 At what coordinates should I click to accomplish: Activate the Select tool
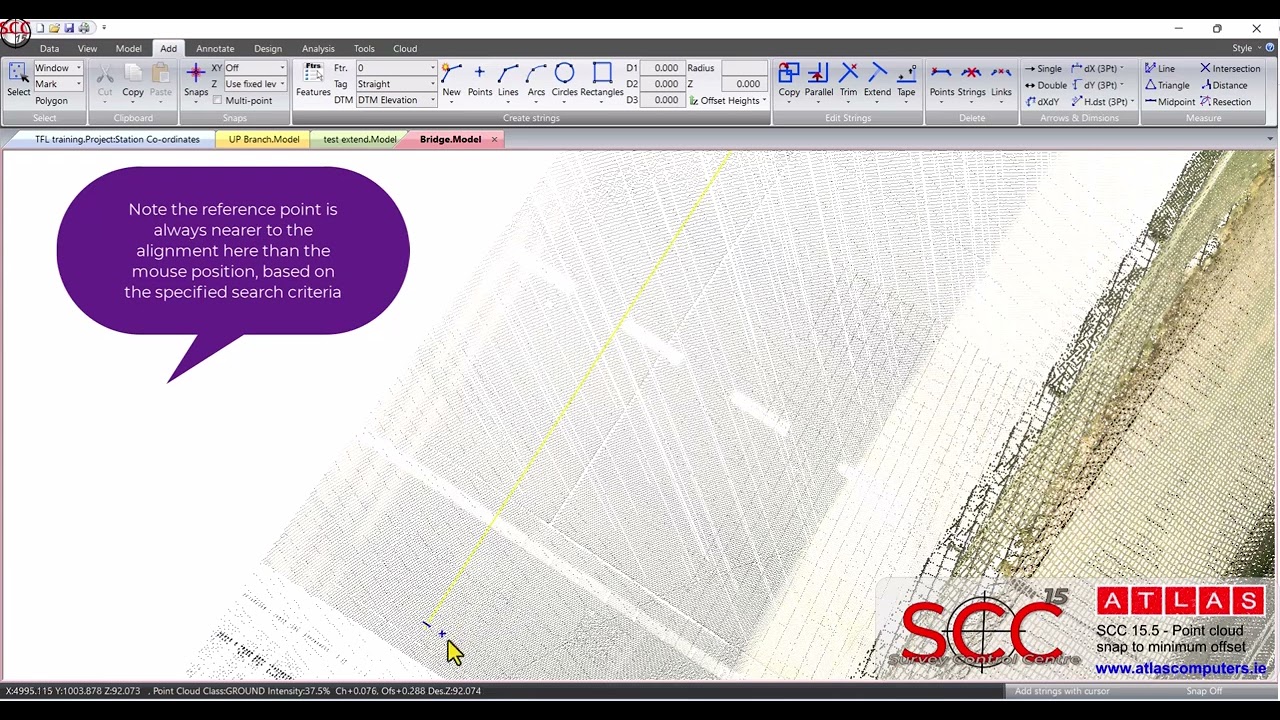[x=18, y=80]
